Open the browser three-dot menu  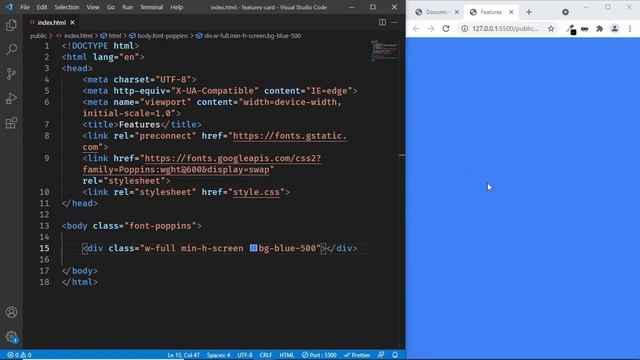pos(630,29)
